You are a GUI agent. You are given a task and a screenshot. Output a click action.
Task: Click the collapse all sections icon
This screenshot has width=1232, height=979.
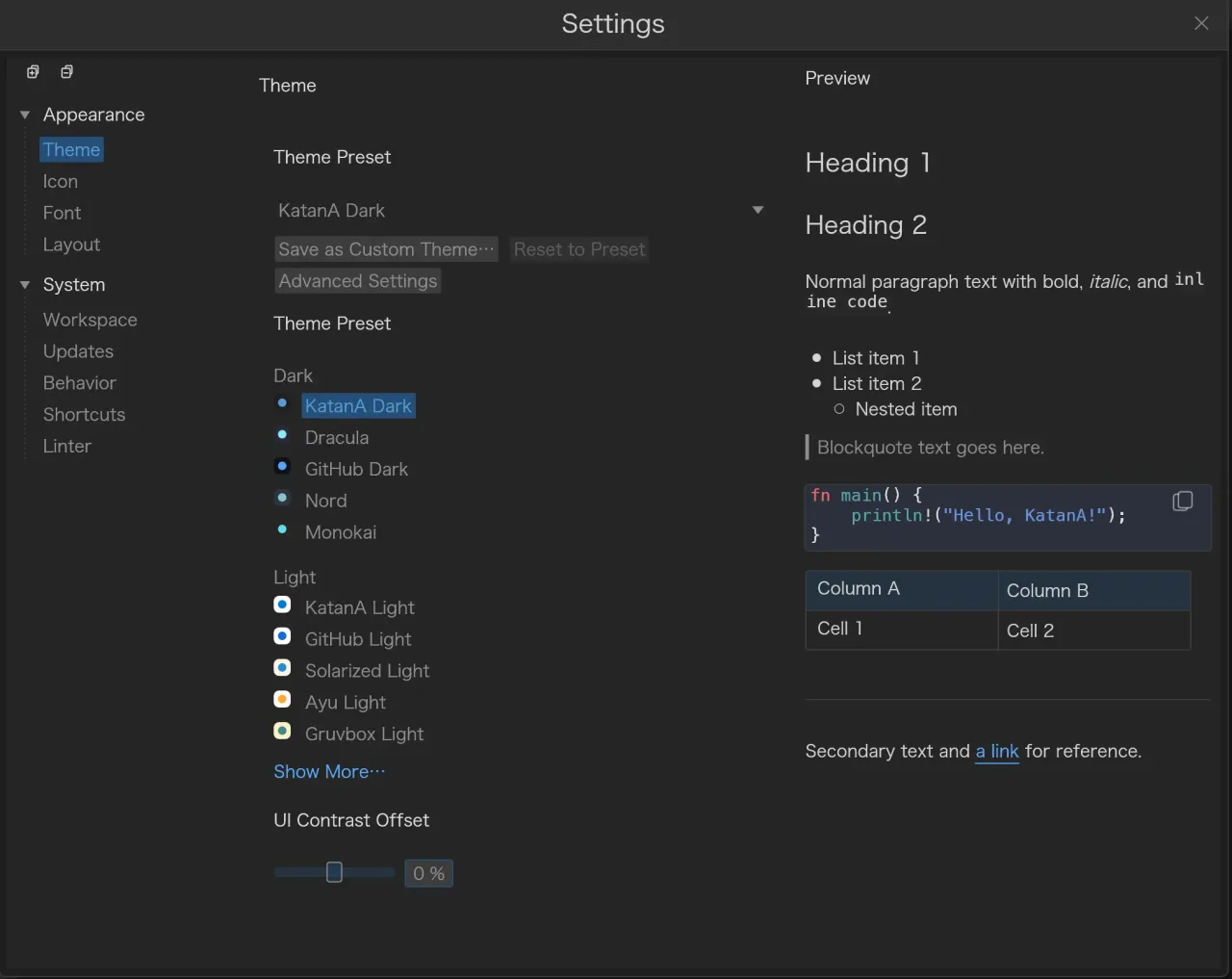coord(66,72)
